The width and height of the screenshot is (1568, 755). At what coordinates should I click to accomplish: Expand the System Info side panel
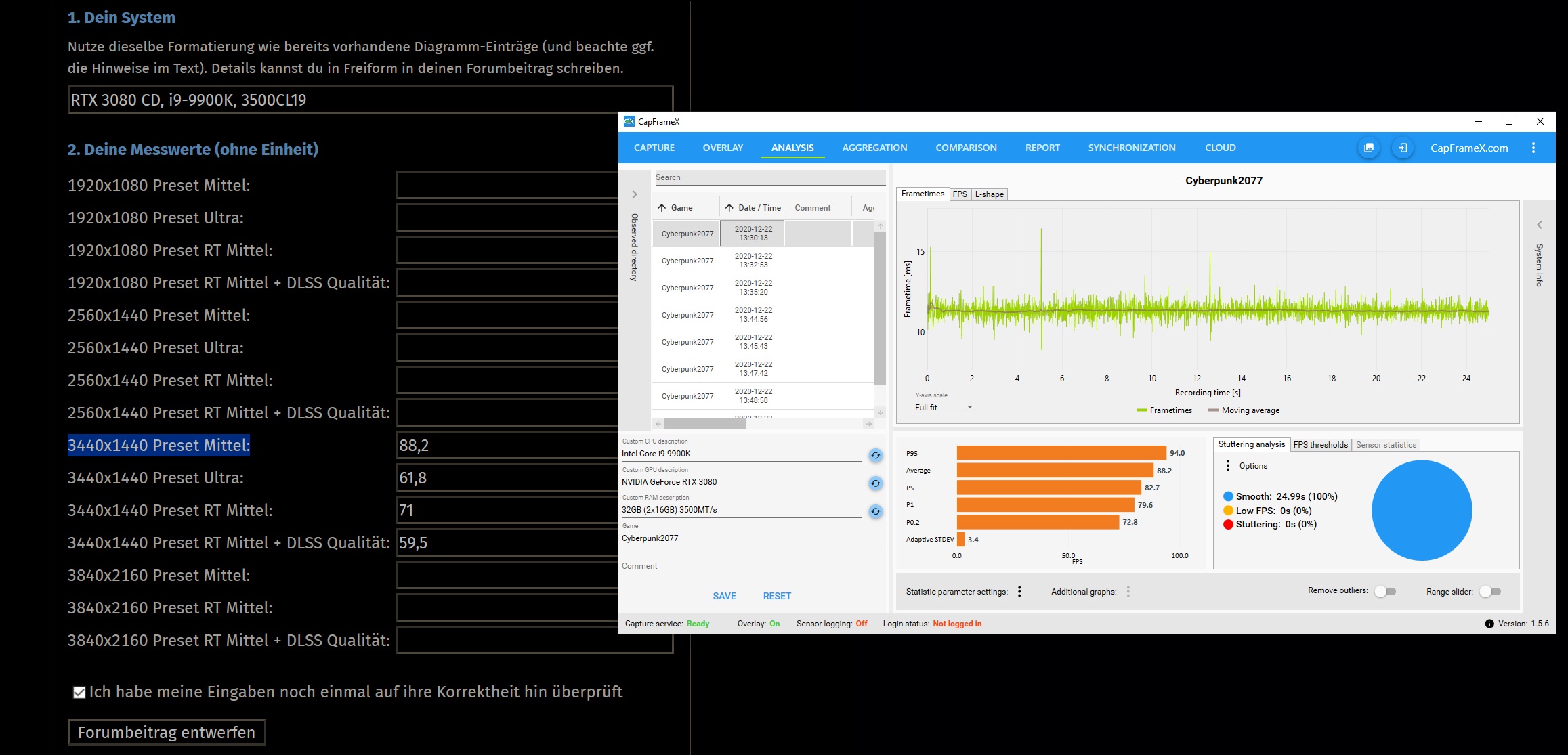pyautogui.click(x=1539, y=225)
